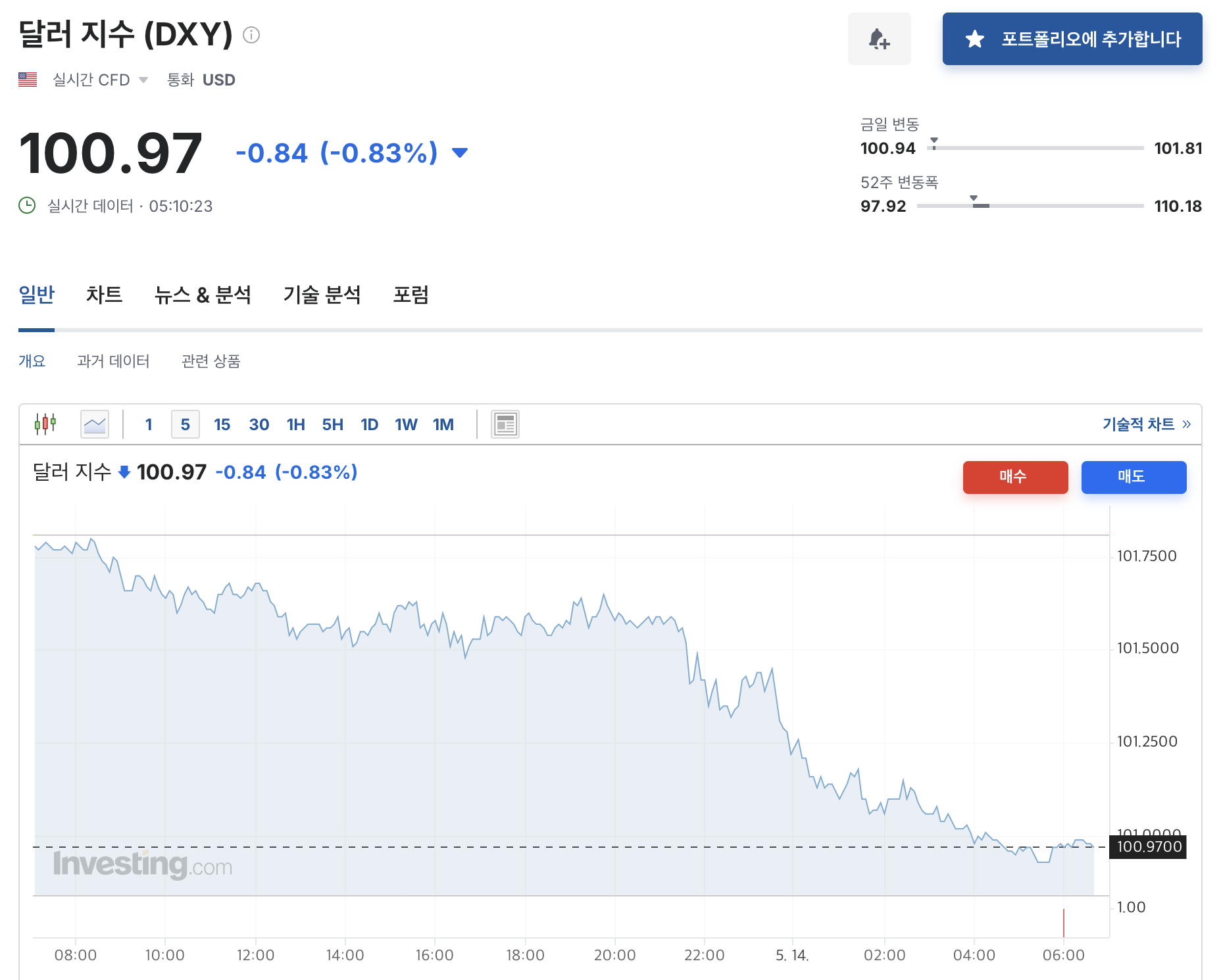Select the 1H interval
Screen dimensions: 1221x980
pyautogui.click(x=296, y=424)
